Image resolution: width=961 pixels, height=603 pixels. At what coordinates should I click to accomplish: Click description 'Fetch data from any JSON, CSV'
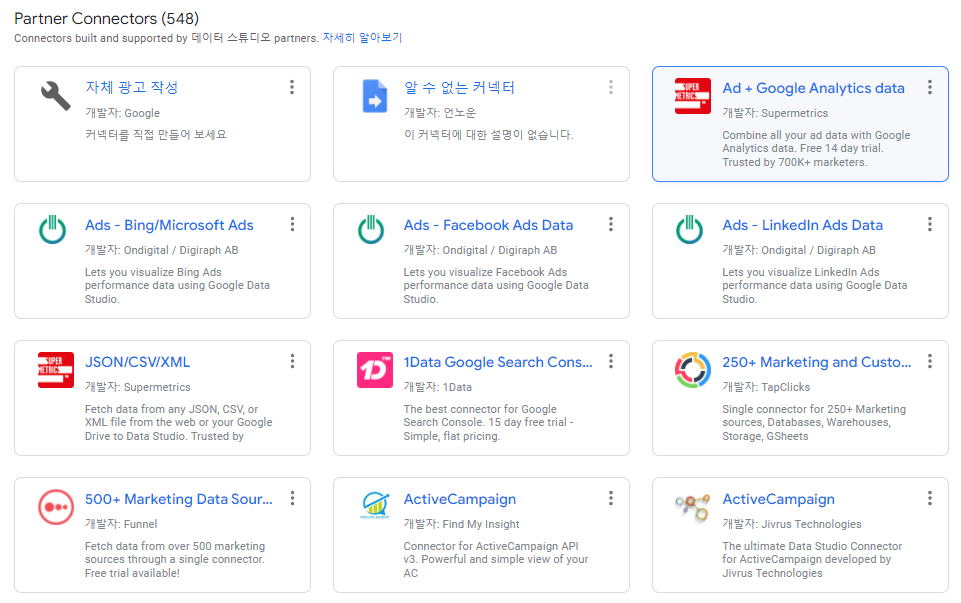[x=178, y=423]
